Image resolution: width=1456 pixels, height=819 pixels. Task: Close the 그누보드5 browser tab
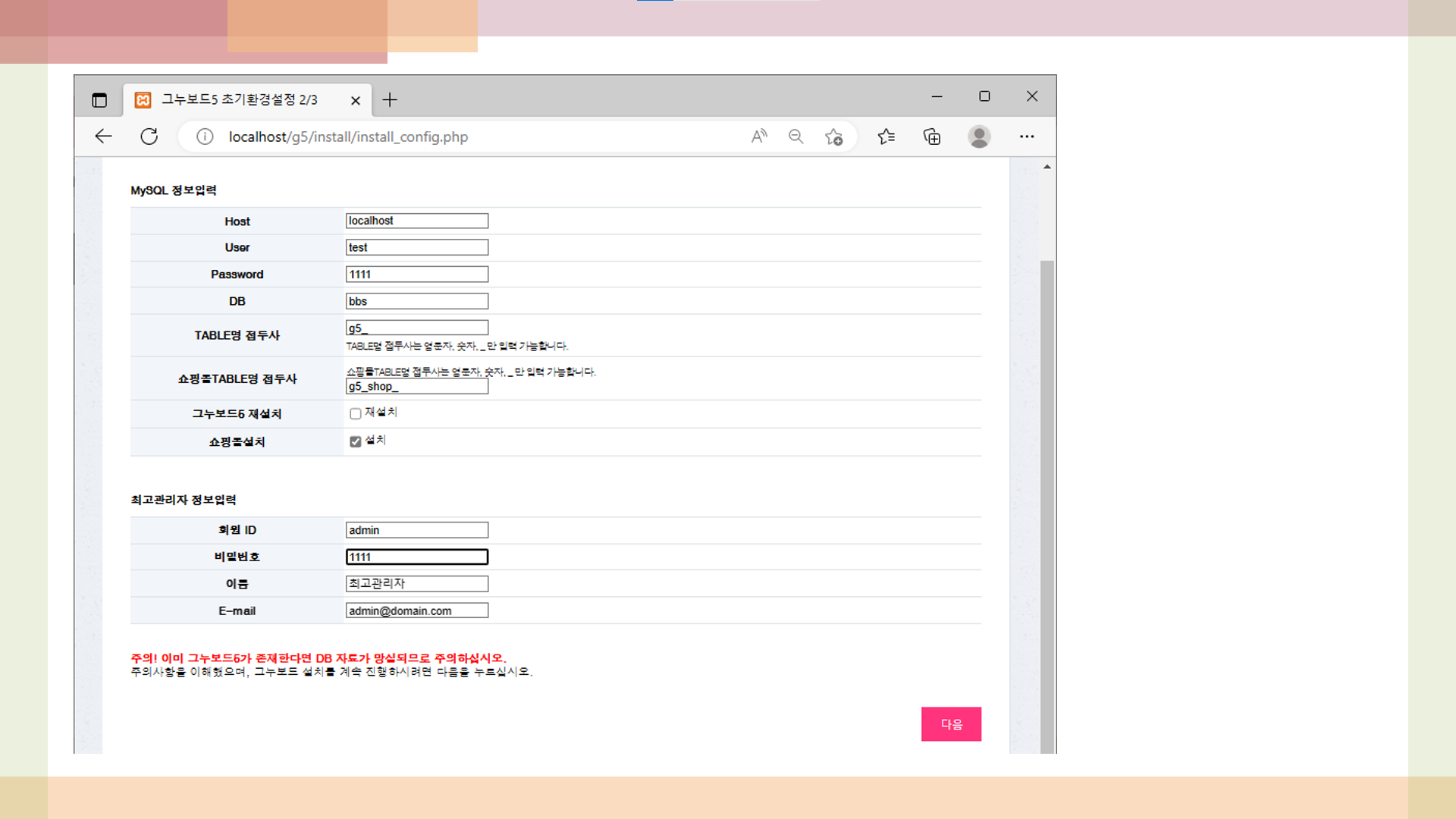356,100
